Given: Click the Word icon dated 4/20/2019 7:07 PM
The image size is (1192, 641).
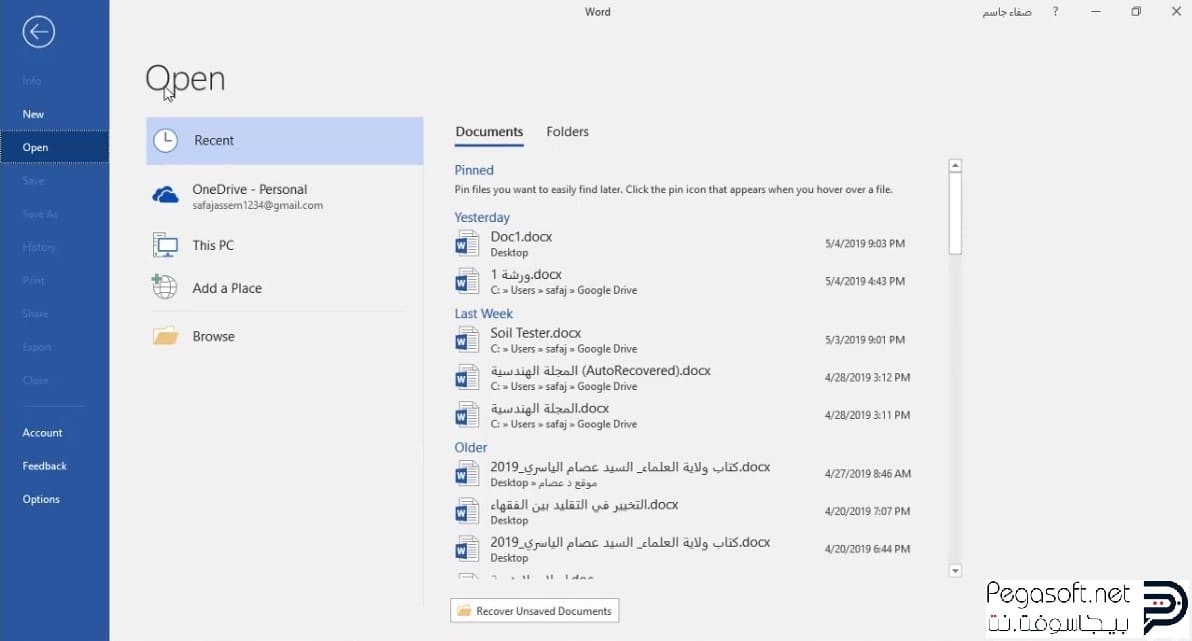Looking at the screenshot, I should (467, 512).
